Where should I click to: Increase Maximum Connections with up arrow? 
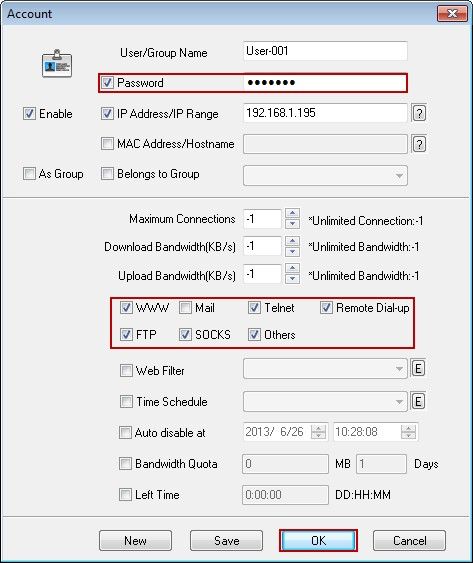coord(292,214)
